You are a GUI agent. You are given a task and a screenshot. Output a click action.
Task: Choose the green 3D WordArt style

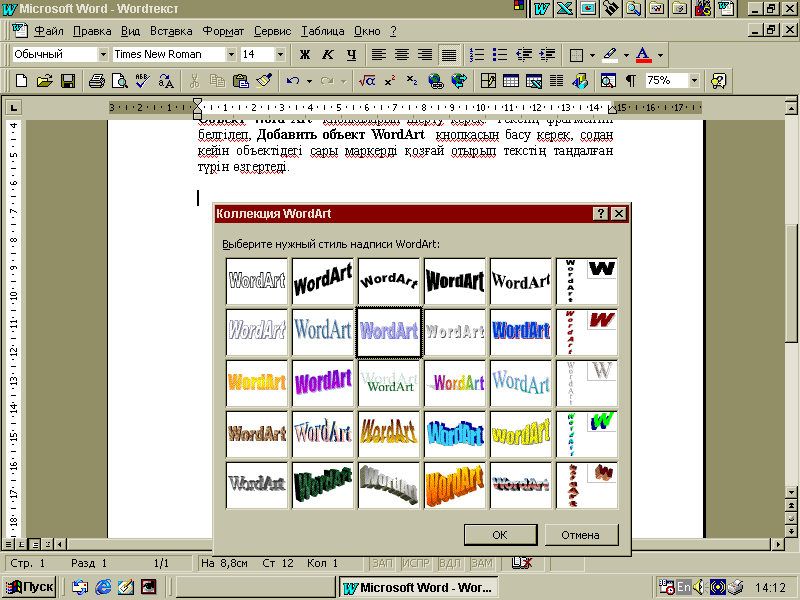pos(322,485)
